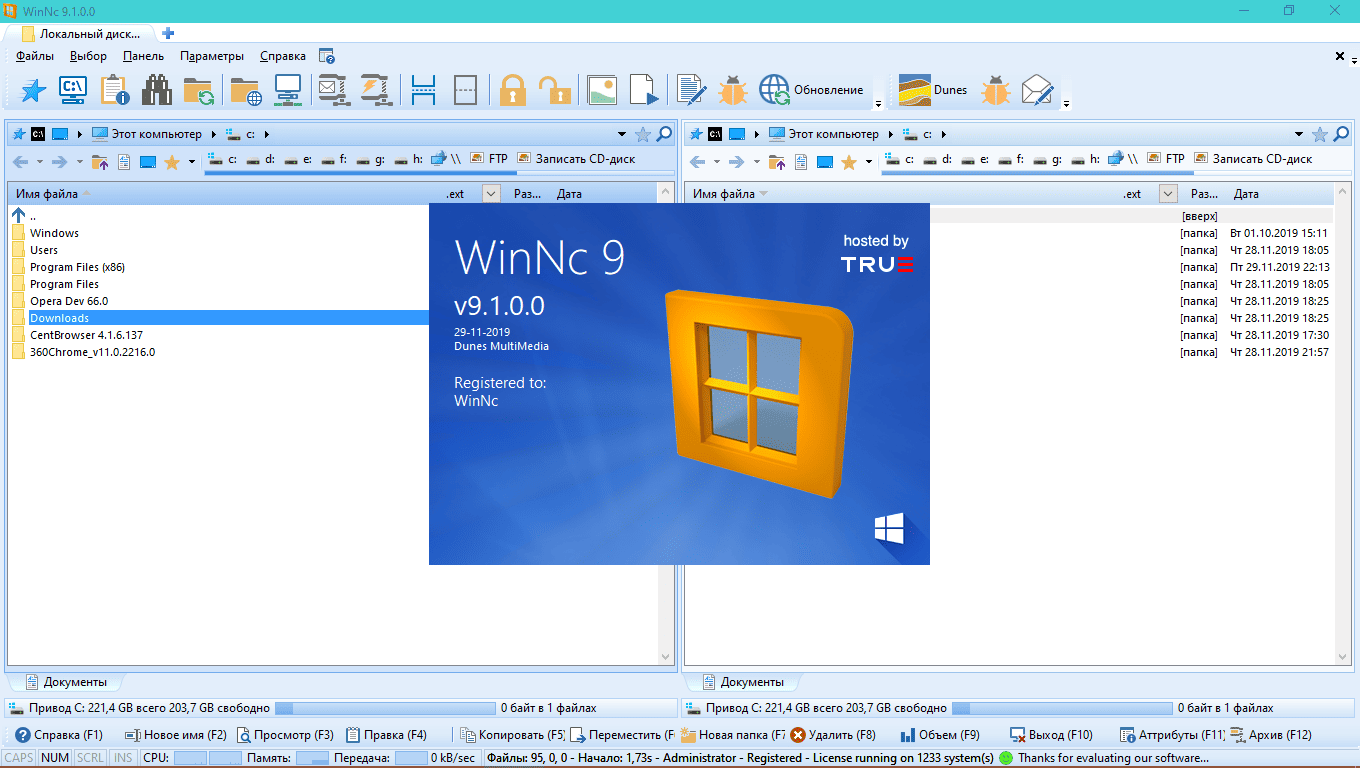Image resolution: width=1360 pixels, height=768 pixels.
Task: Open the picture slideshow toolbar icon
Action: (602, 90)
